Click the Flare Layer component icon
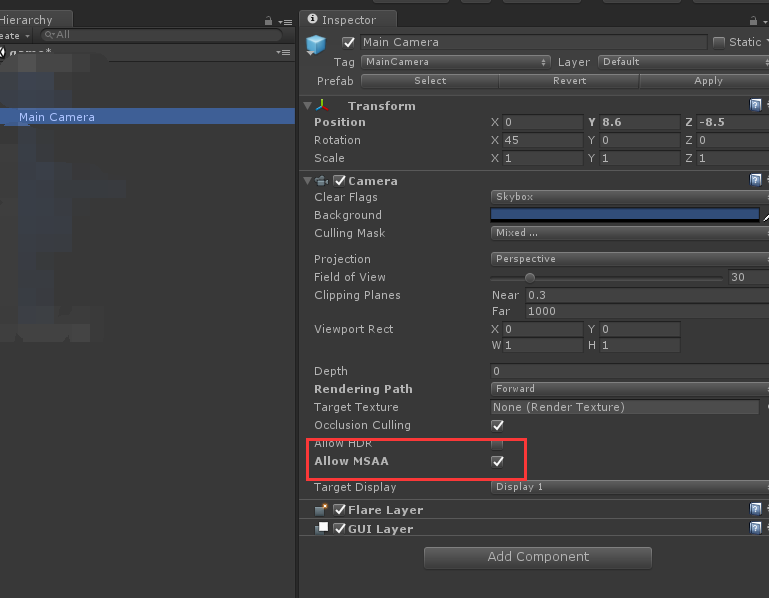 pos(321,510)
